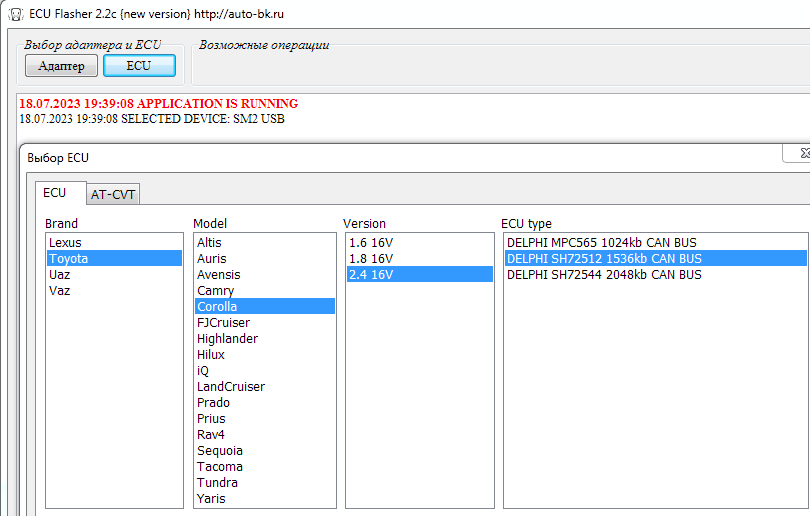Choose version 1.8 16V
The height and width of the screenshot is (516, 810).
pyautogui.click(x=370, y=259)
